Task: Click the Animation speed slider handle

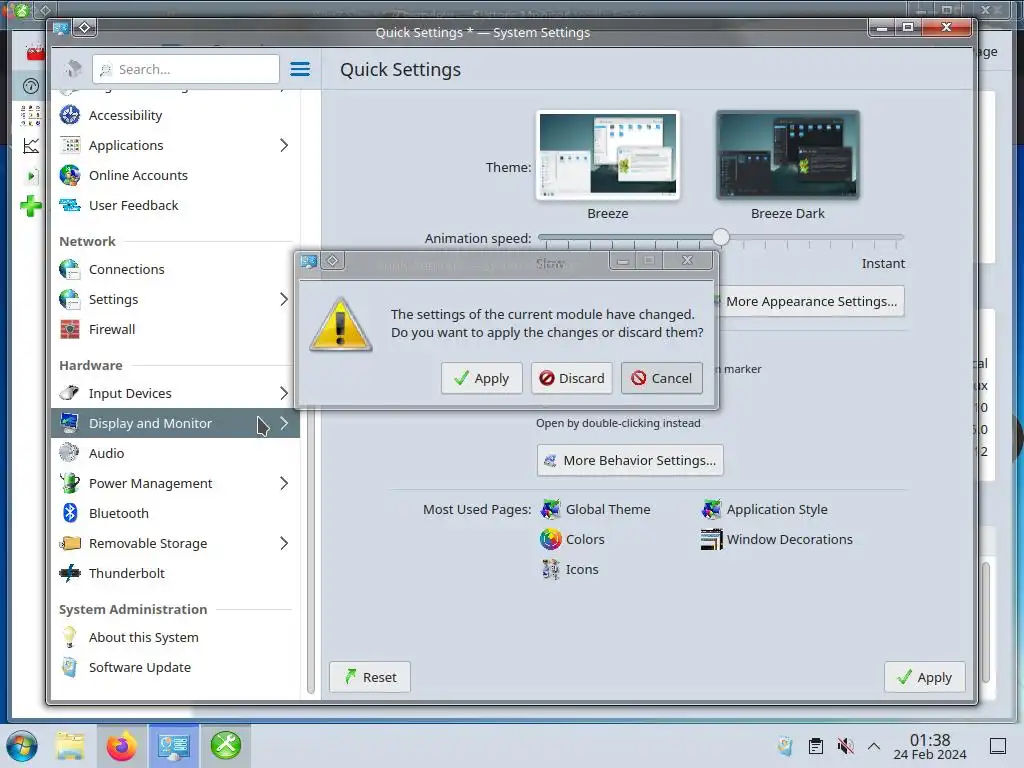Action: [720, 236]
